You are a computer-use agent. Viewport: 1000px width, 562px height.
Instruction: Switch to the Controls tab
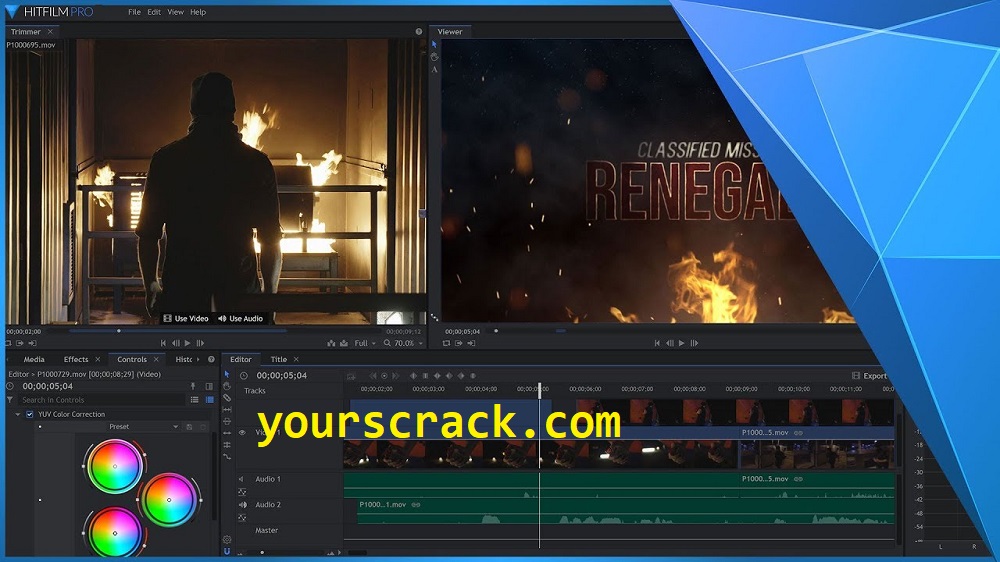click(132, 359)
